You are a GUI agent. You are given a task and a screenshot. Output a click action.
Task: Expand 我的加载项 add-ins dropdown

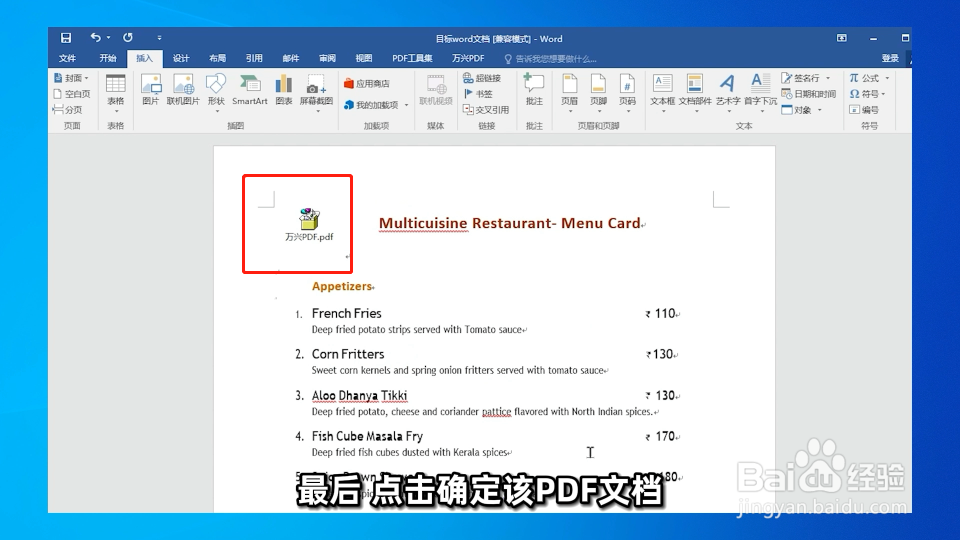click(407, 105)
